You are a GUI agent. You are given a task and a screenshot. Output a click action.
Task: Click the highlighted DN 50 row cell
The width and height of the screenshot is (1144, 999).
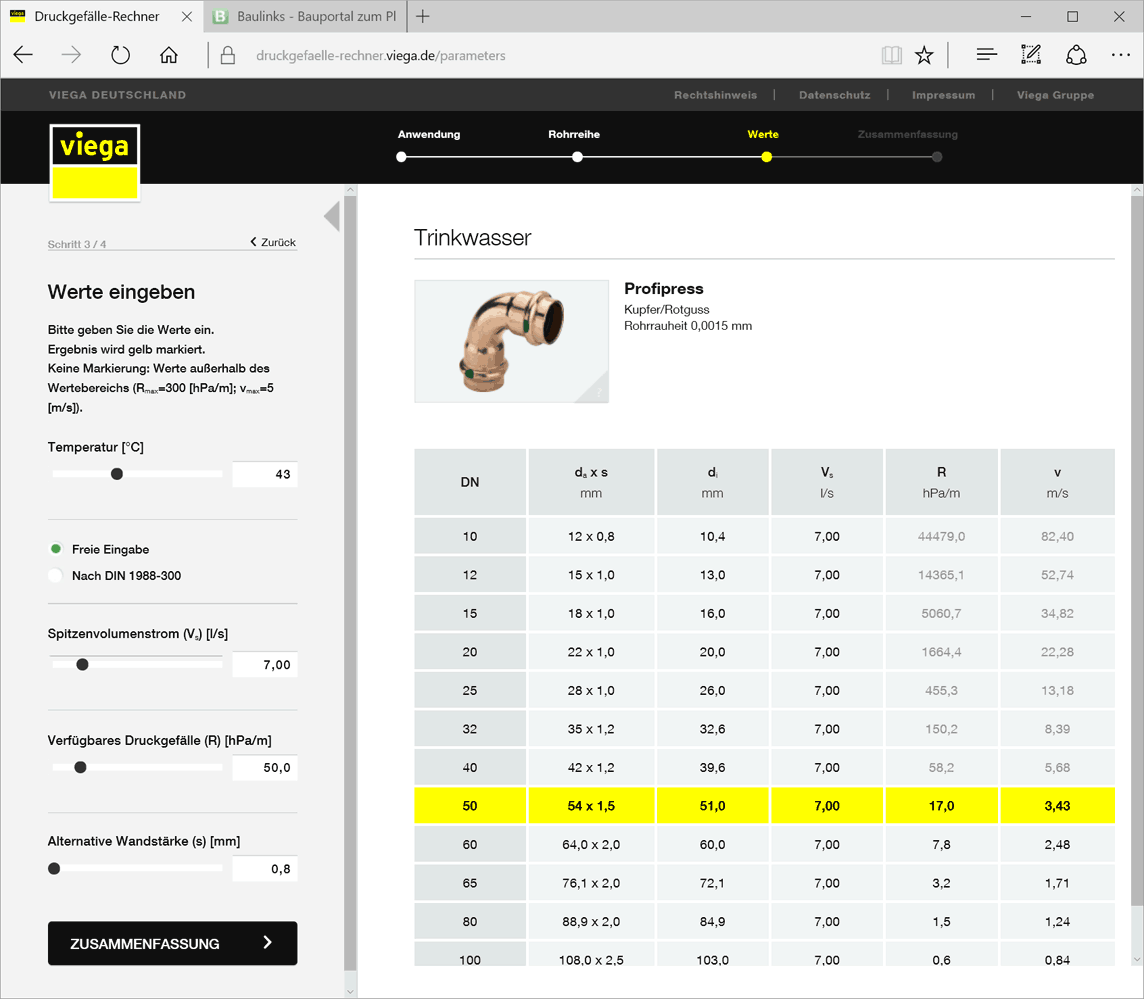click(x=470, y=806)
